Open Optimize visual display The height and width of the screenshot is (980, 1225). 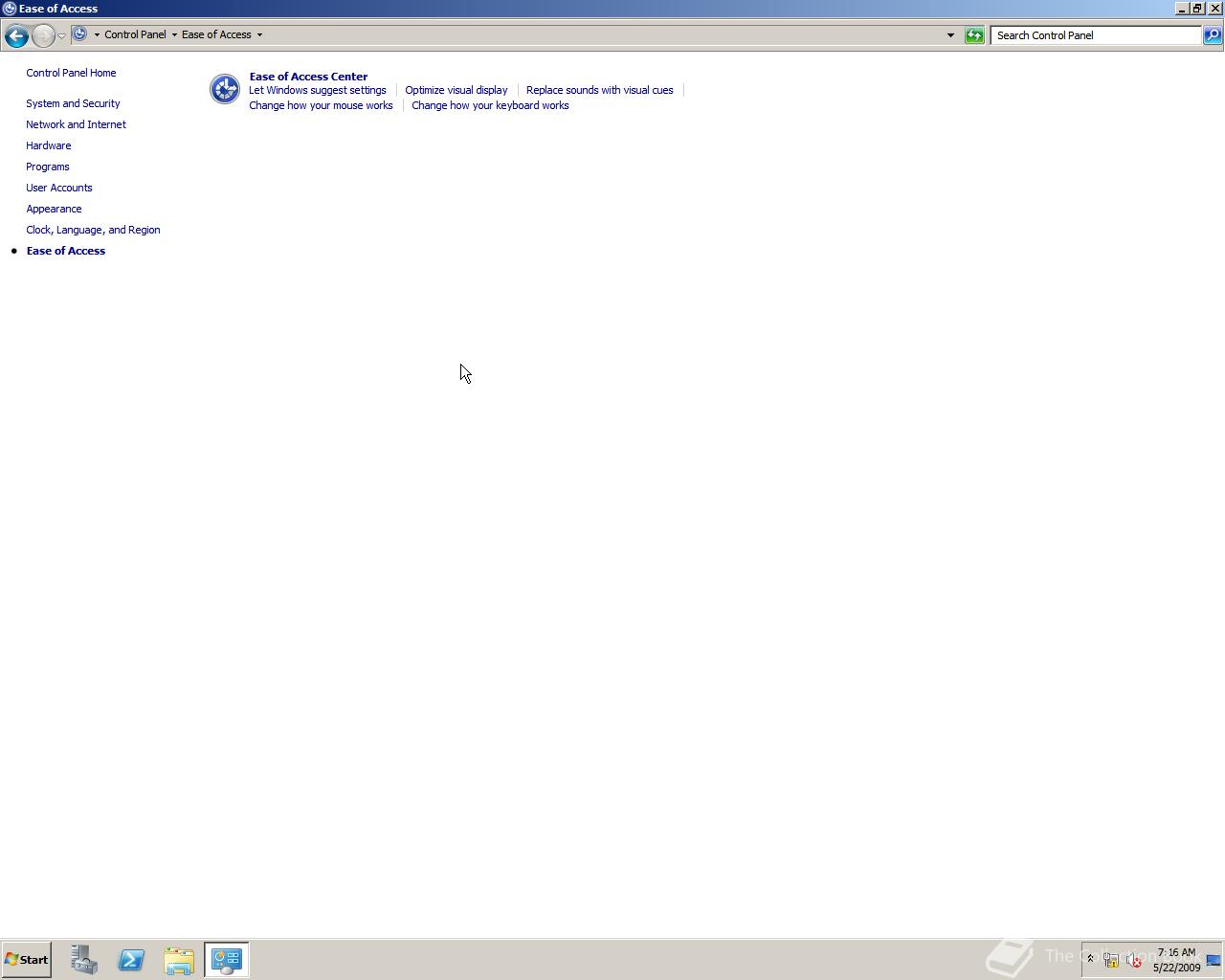click(x=456, y=90)
